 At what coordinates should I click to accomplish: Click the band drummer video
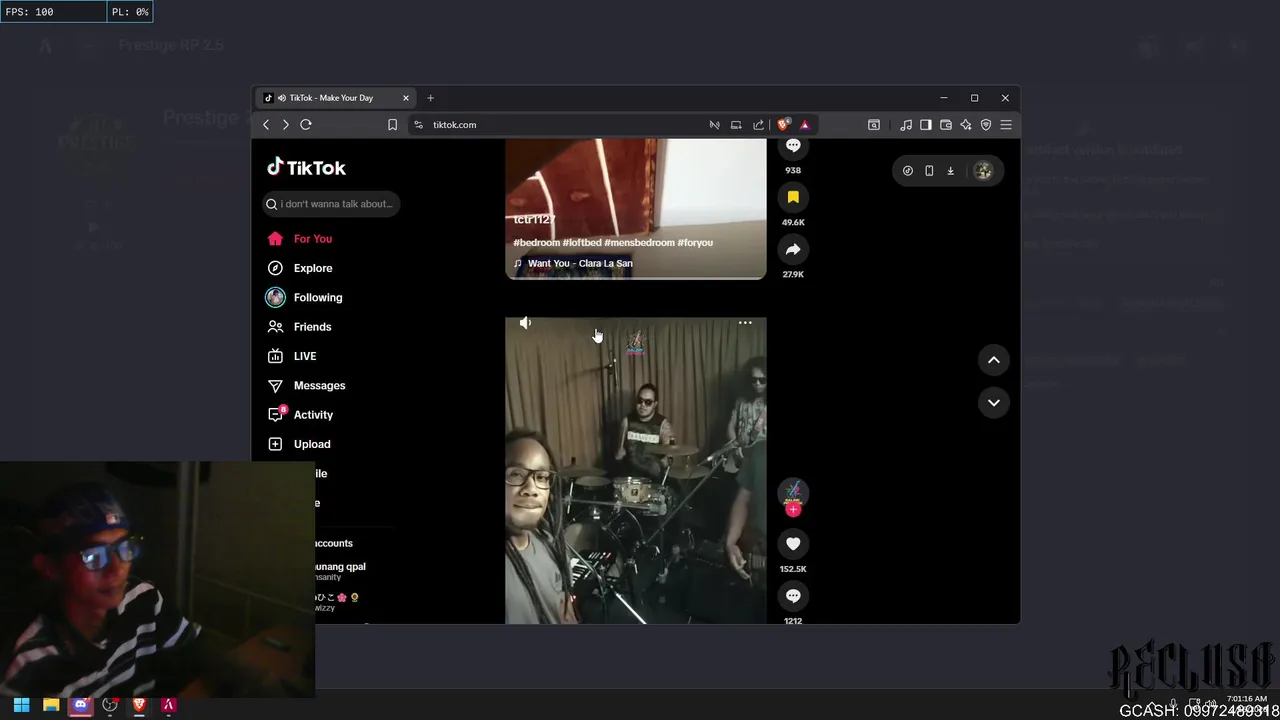pos(636,471)
